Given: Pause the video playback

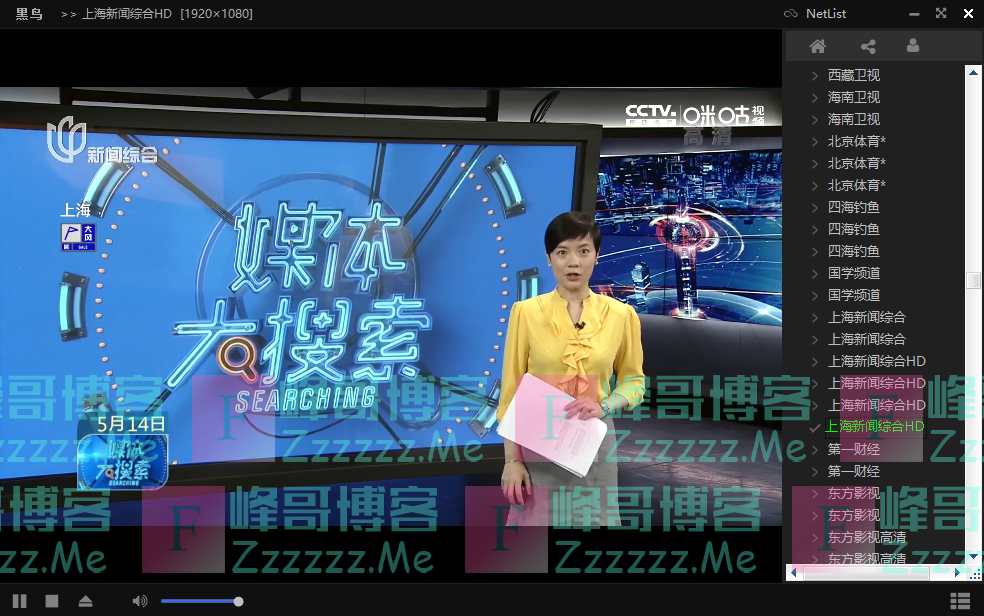Looking at the screenshot, I should click(19, 602).
